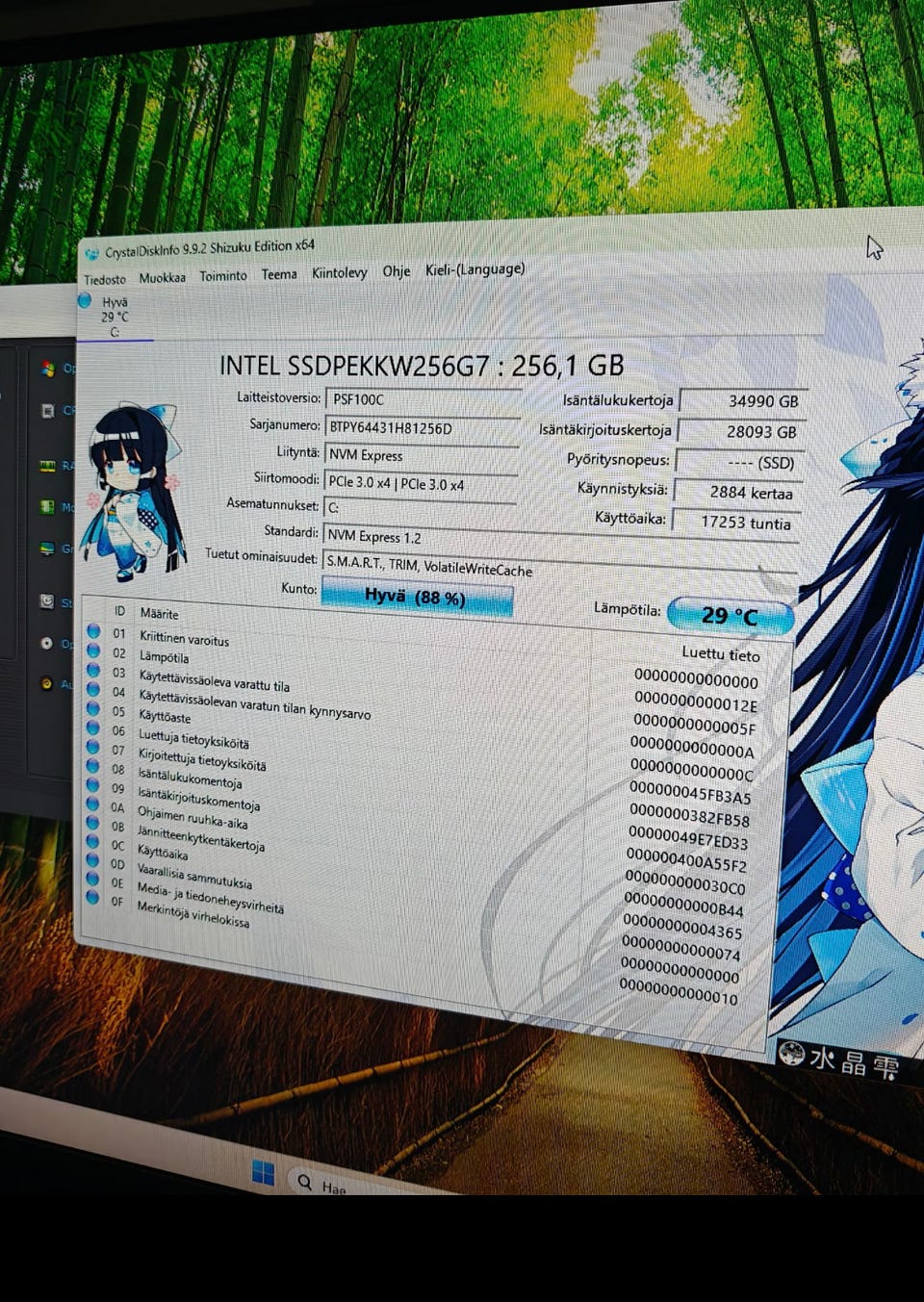
Task: Click the status orb for Isäntälukukomentoja
Action: pos(92,767)
